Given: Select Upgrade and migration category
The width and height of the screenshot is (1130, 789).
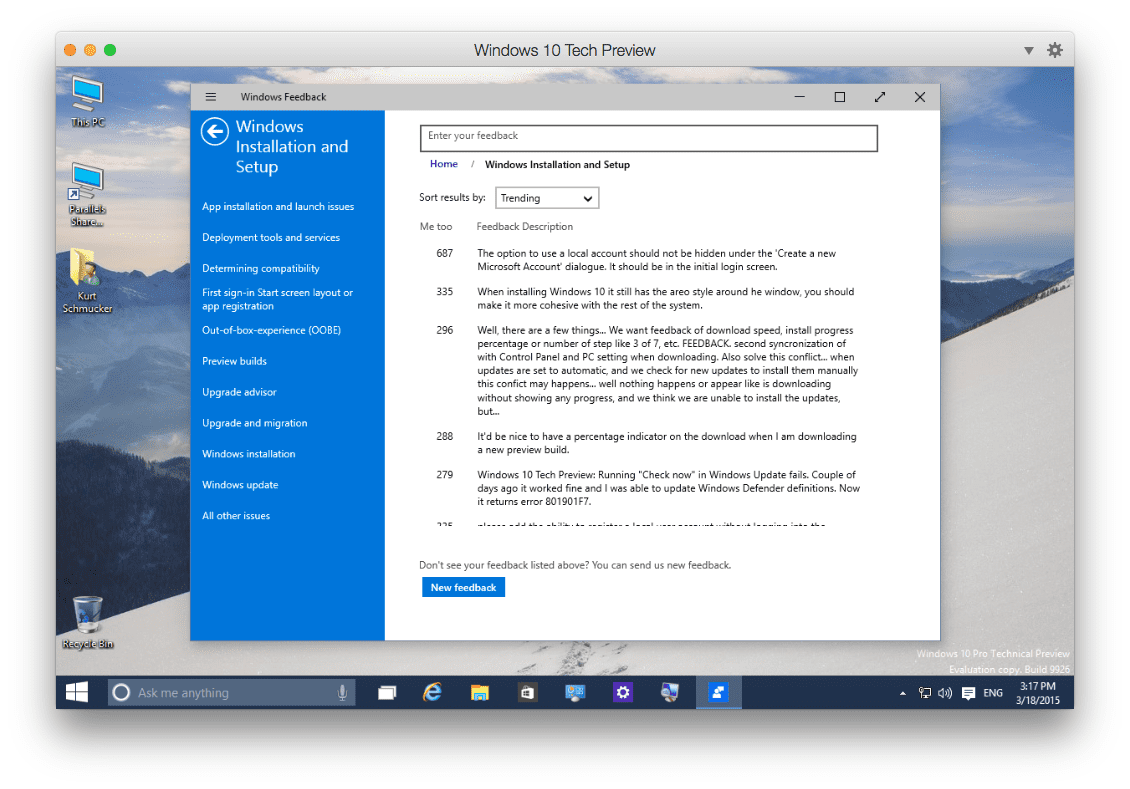Looking at the screenshot, I should point(254,424).
